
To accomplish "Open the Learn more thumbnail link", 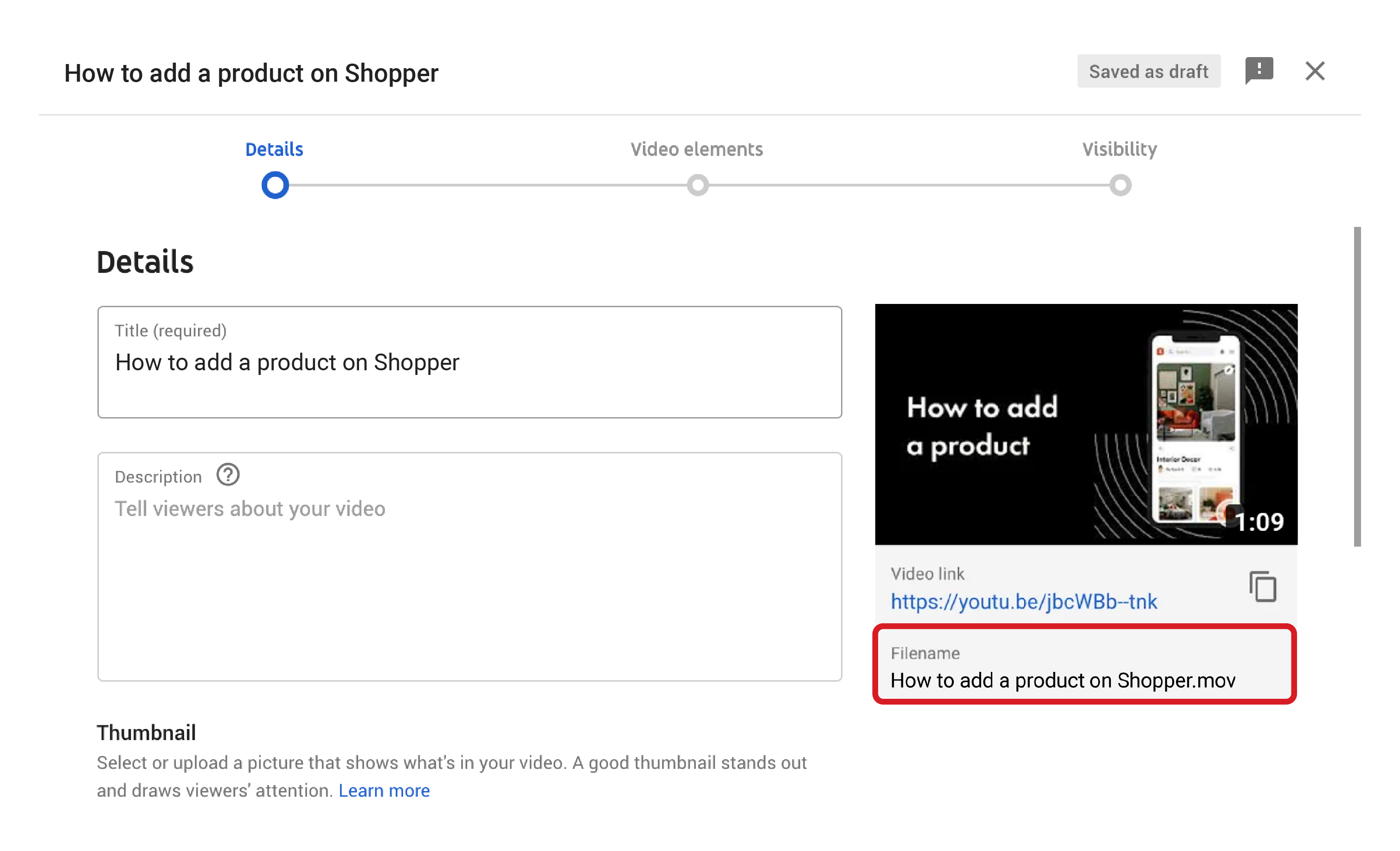I will coord(384,790).
